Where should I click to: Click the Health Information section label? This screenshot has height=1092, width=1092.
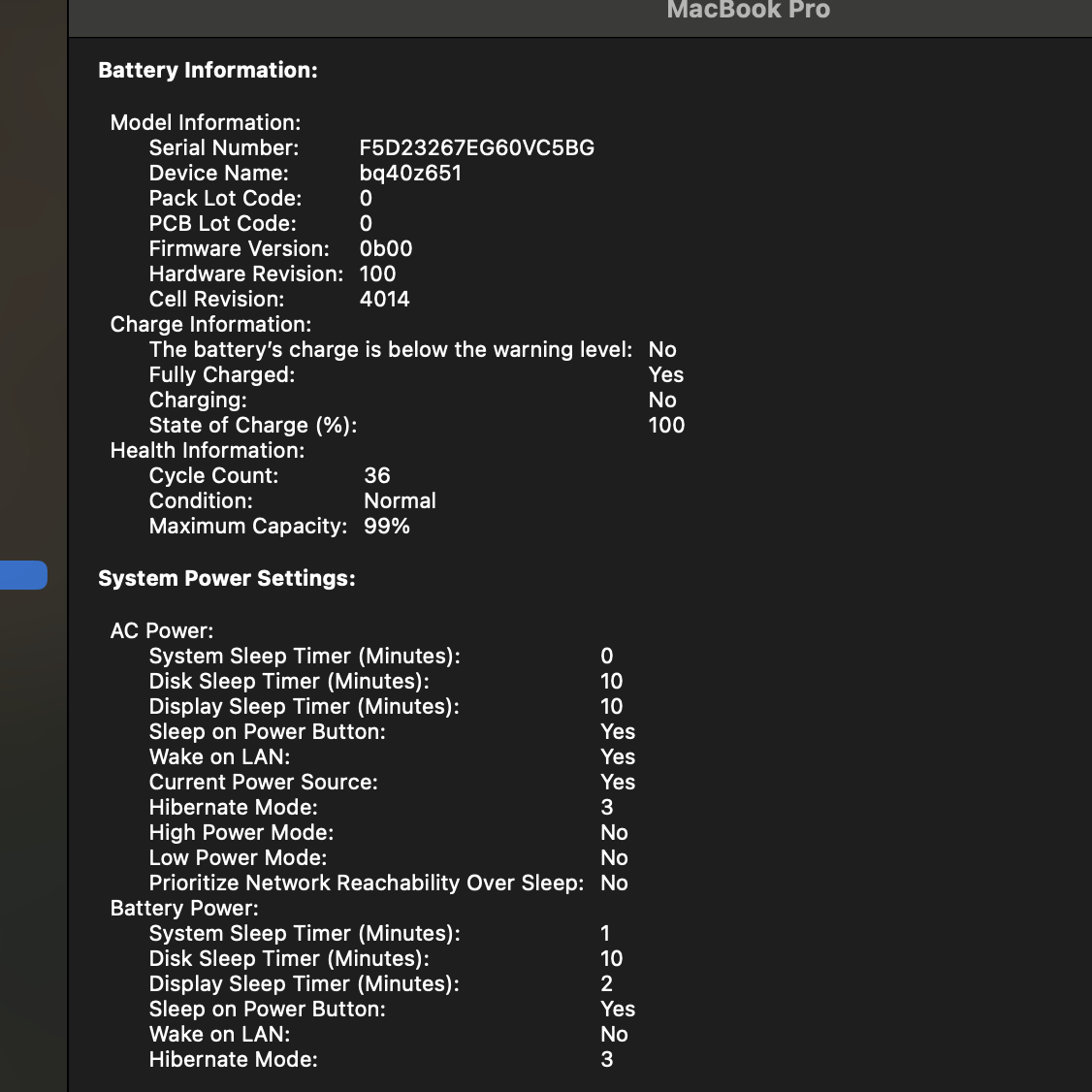207,451
